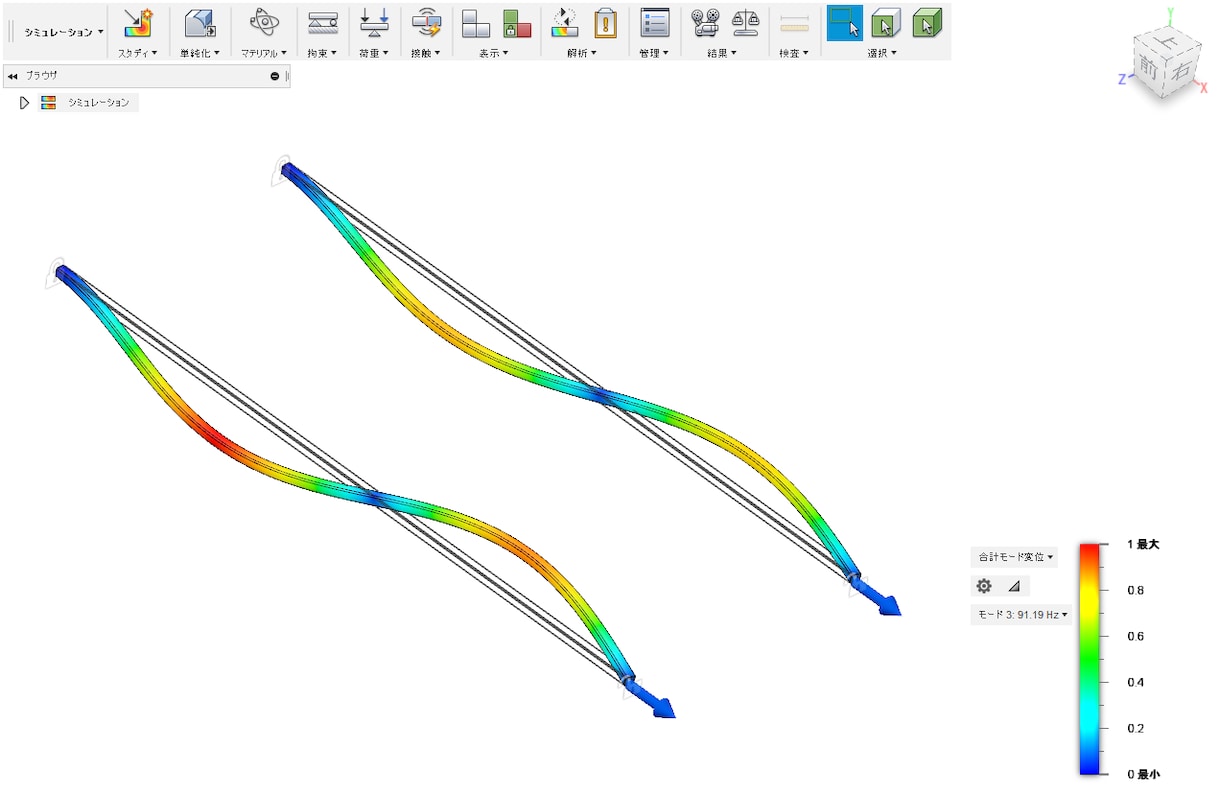Click the 0.6 legend value

tap(1135, 636)
